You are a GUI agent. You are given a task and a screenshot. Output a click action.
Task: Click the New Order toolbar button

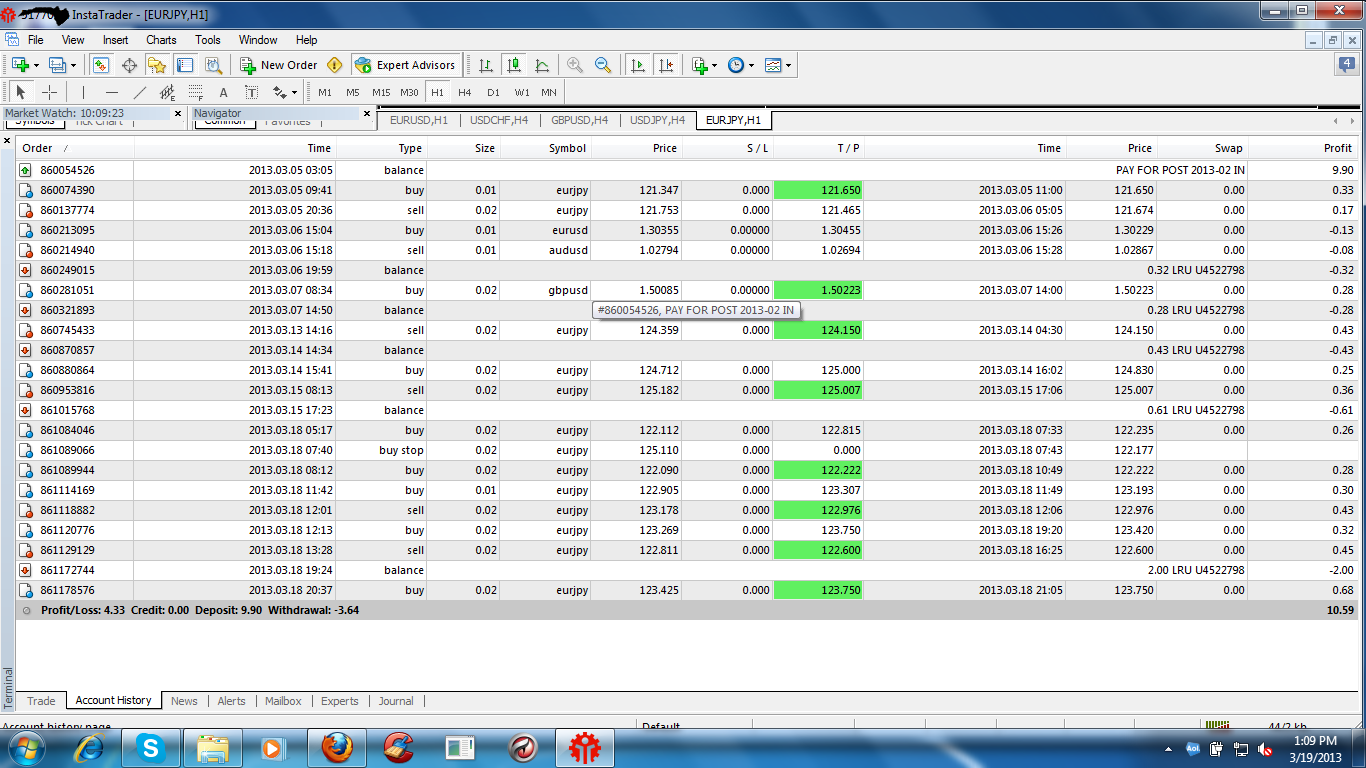(278, 65)
